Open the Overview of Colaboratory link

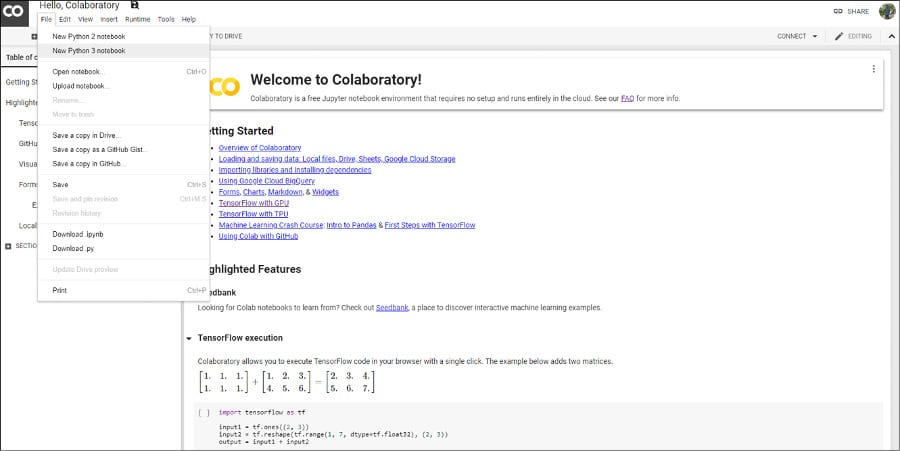(x=259, y=148)
